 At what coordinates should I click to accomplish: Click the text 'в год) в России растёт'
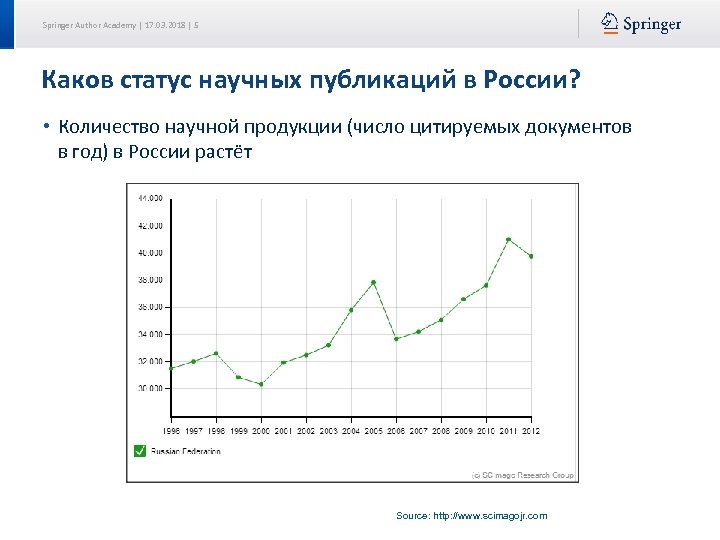(x=155, y=152)
